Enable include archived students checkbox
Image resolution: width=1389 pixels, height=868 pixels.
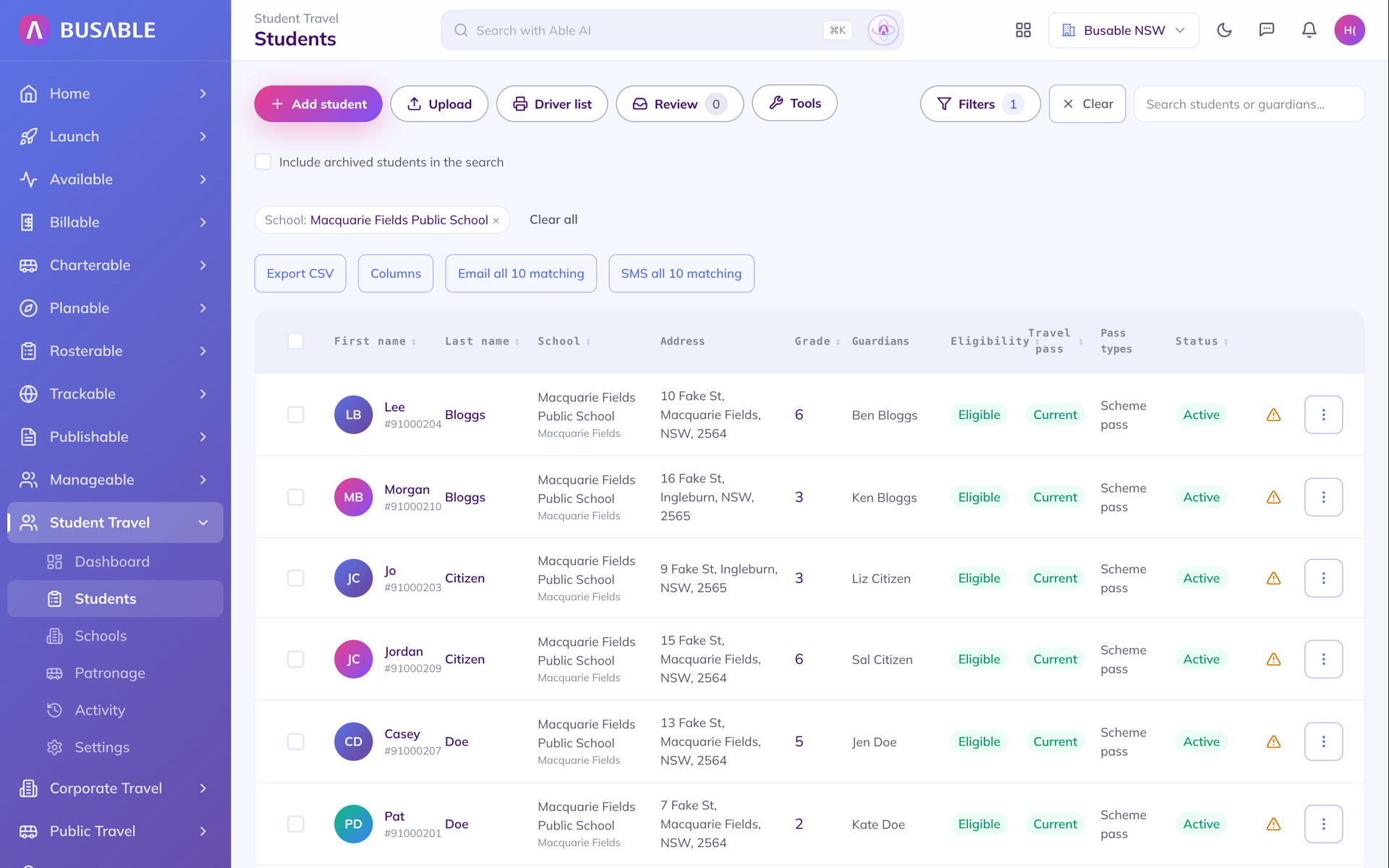click(263, 161)
